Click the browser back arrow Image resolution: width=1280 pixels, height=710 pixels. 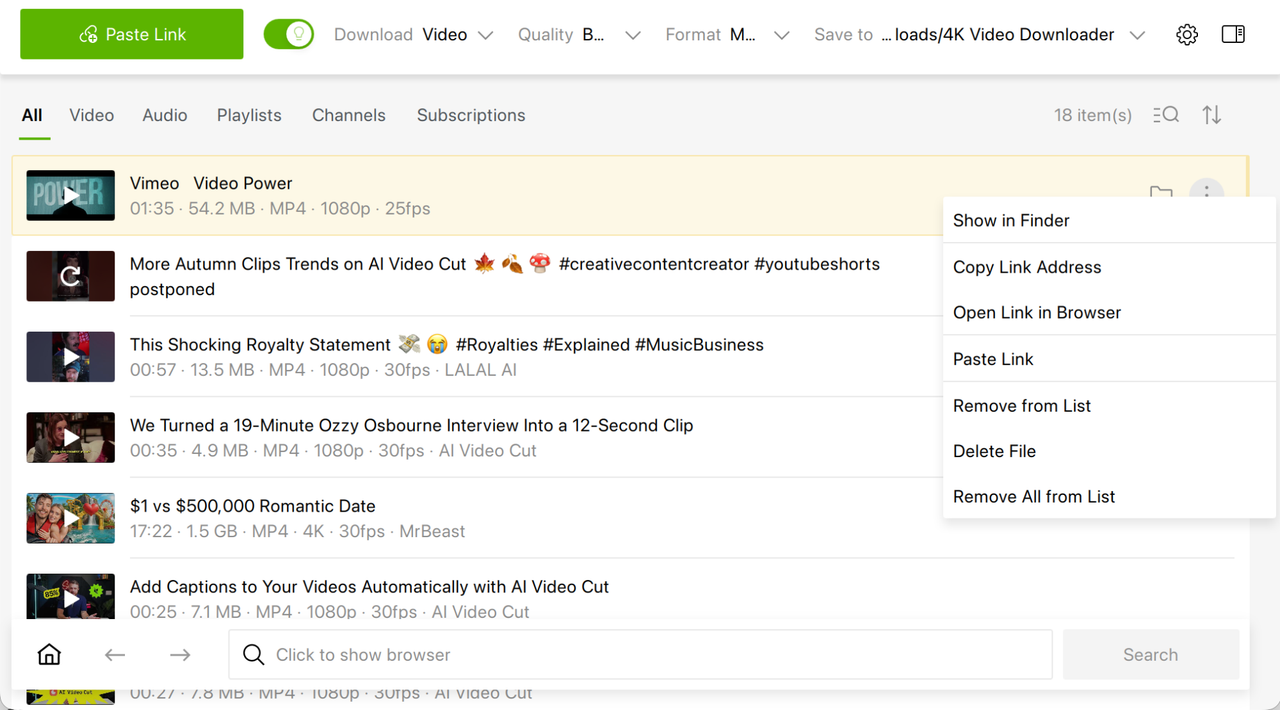115,655
